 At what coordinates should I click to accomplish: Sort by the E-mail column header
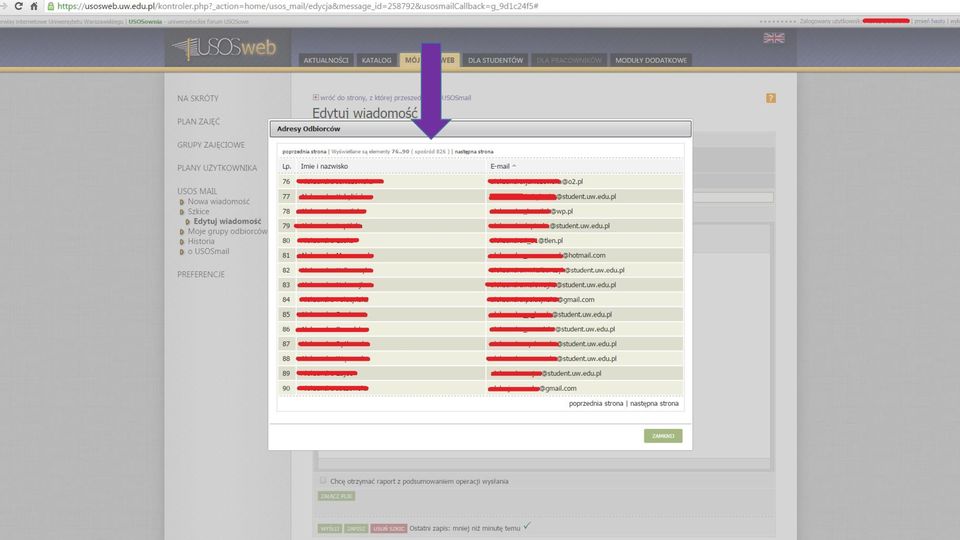500,166
